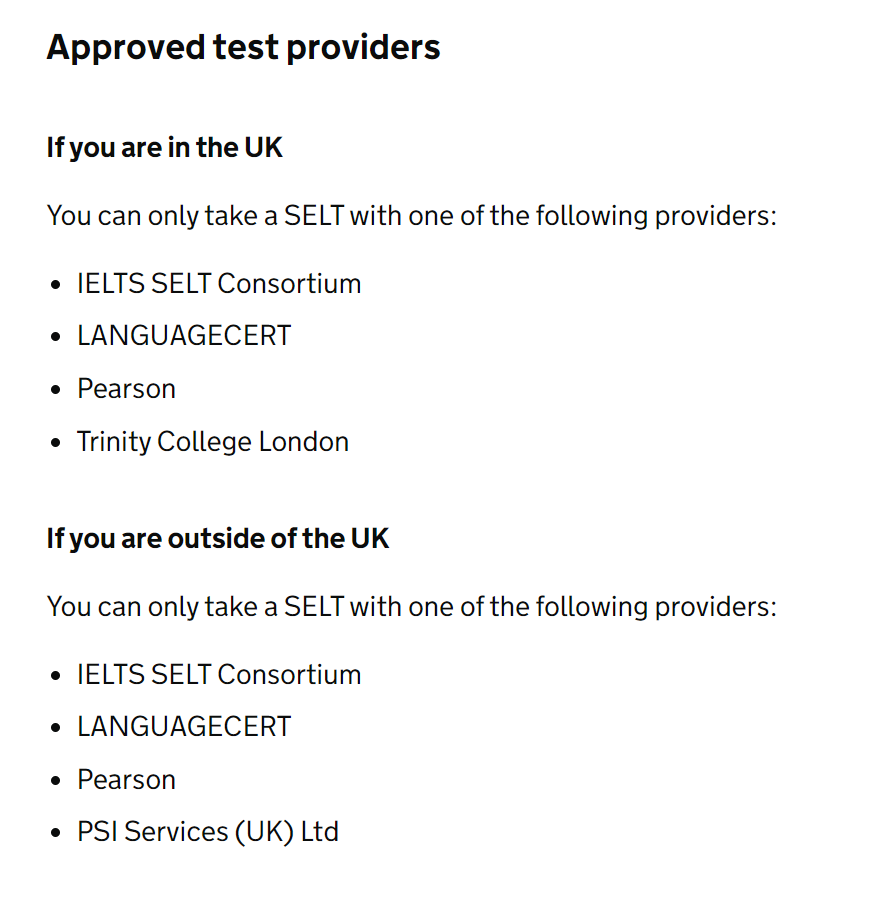Click Pearson in the outside-UK provider list
This screenshot has width=888, height=905.
(x=126, y=780)
